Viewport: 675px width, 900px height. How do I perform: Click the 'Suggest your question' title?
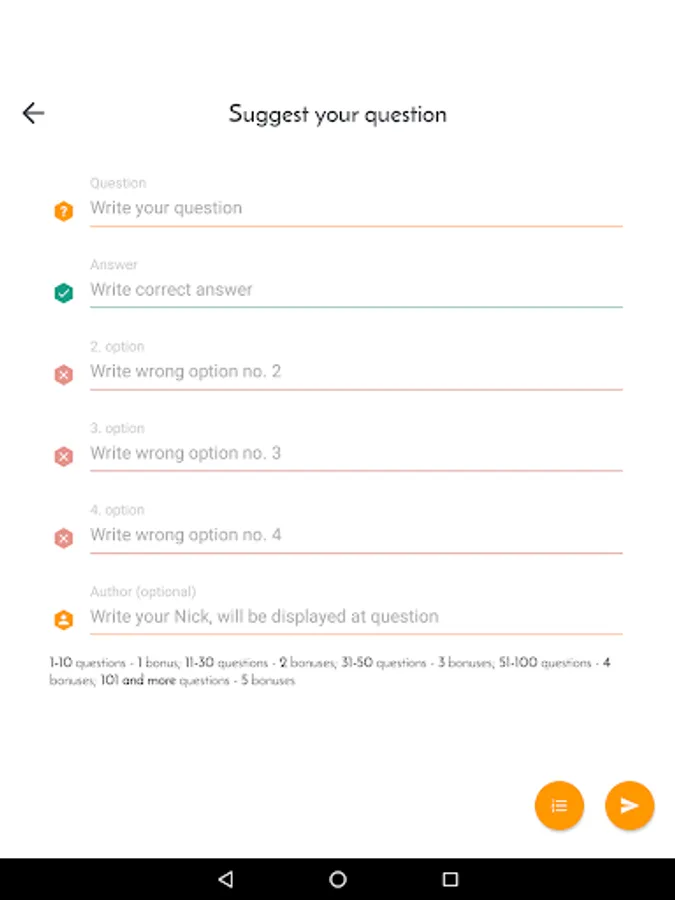[x=338, y=114]
